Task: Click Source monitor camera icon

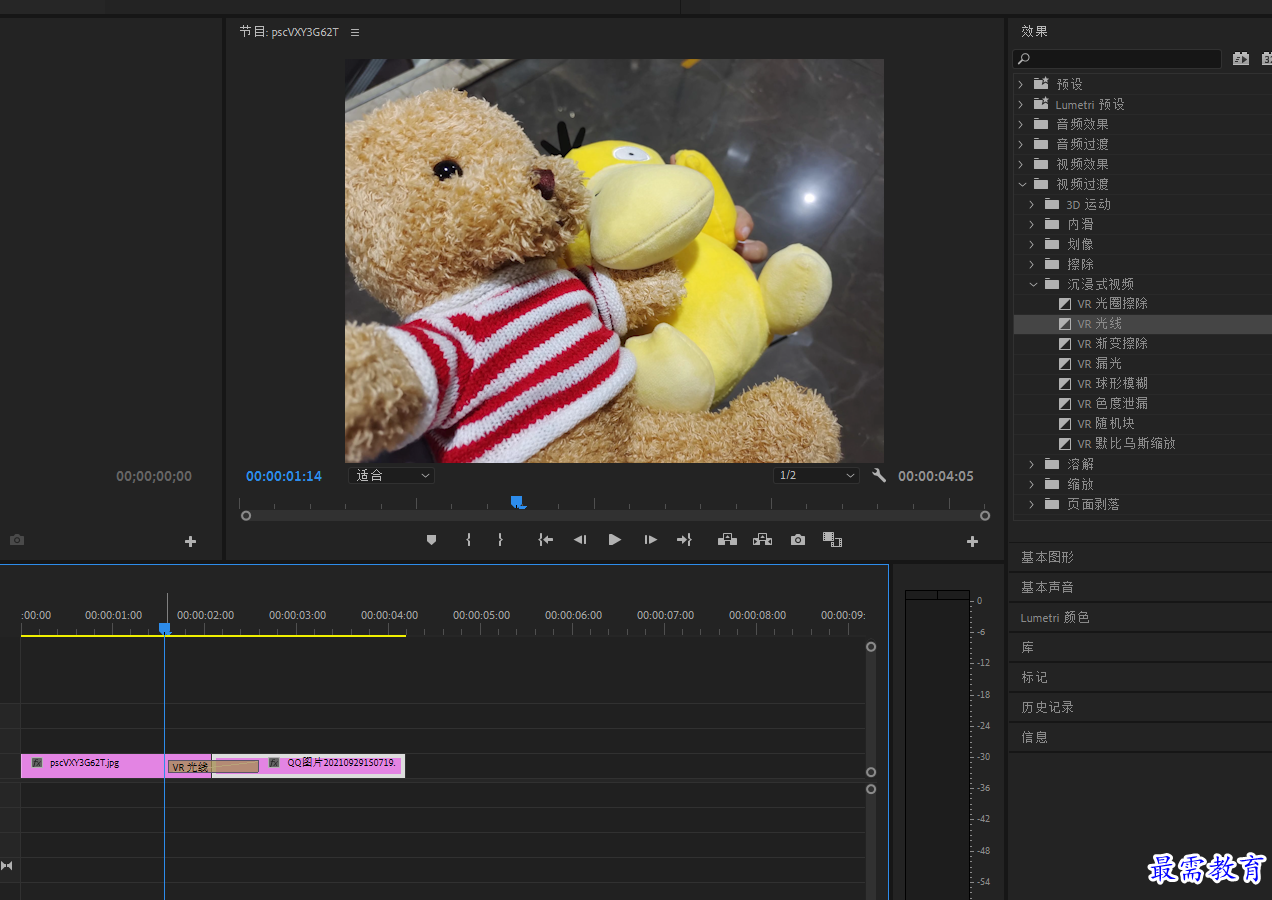Action: (17, 540)
